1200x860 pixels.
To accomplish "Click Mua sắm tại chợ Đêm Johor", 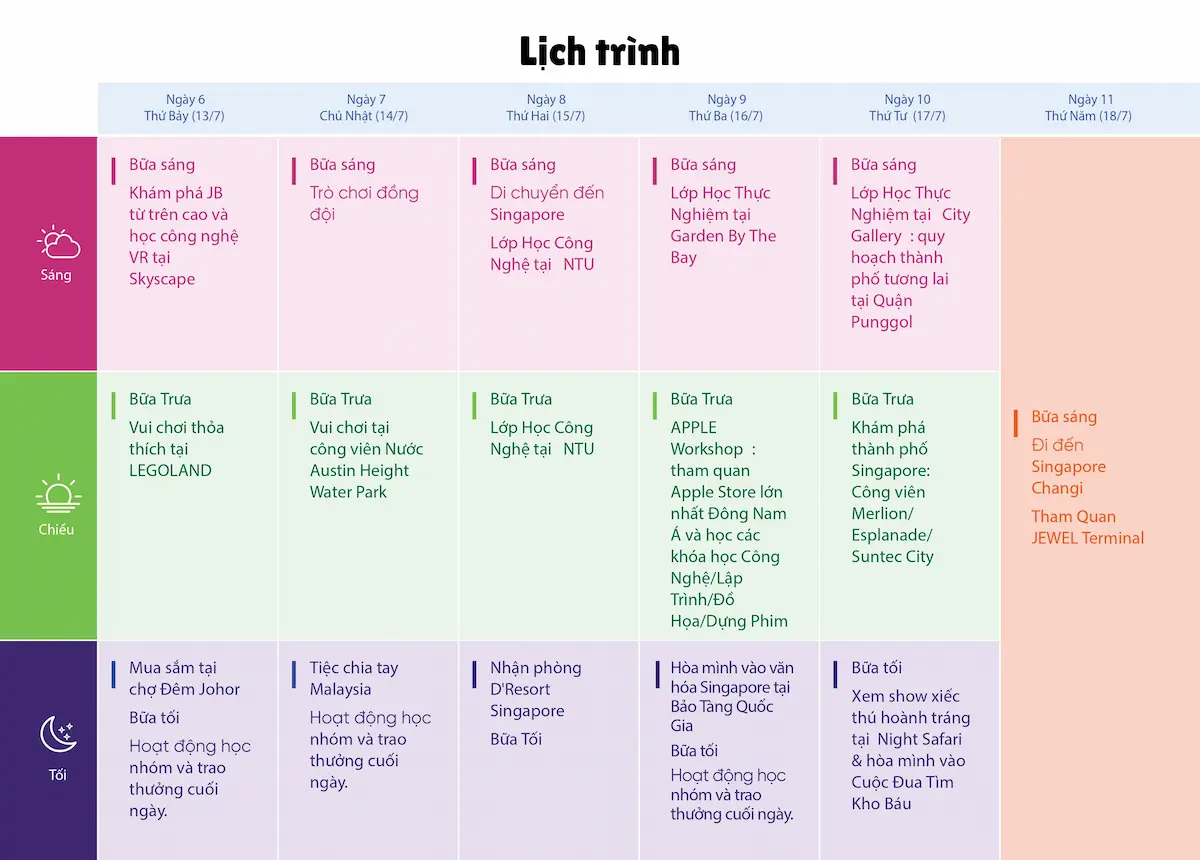I will pyautogui.click(x=184, y=678).
